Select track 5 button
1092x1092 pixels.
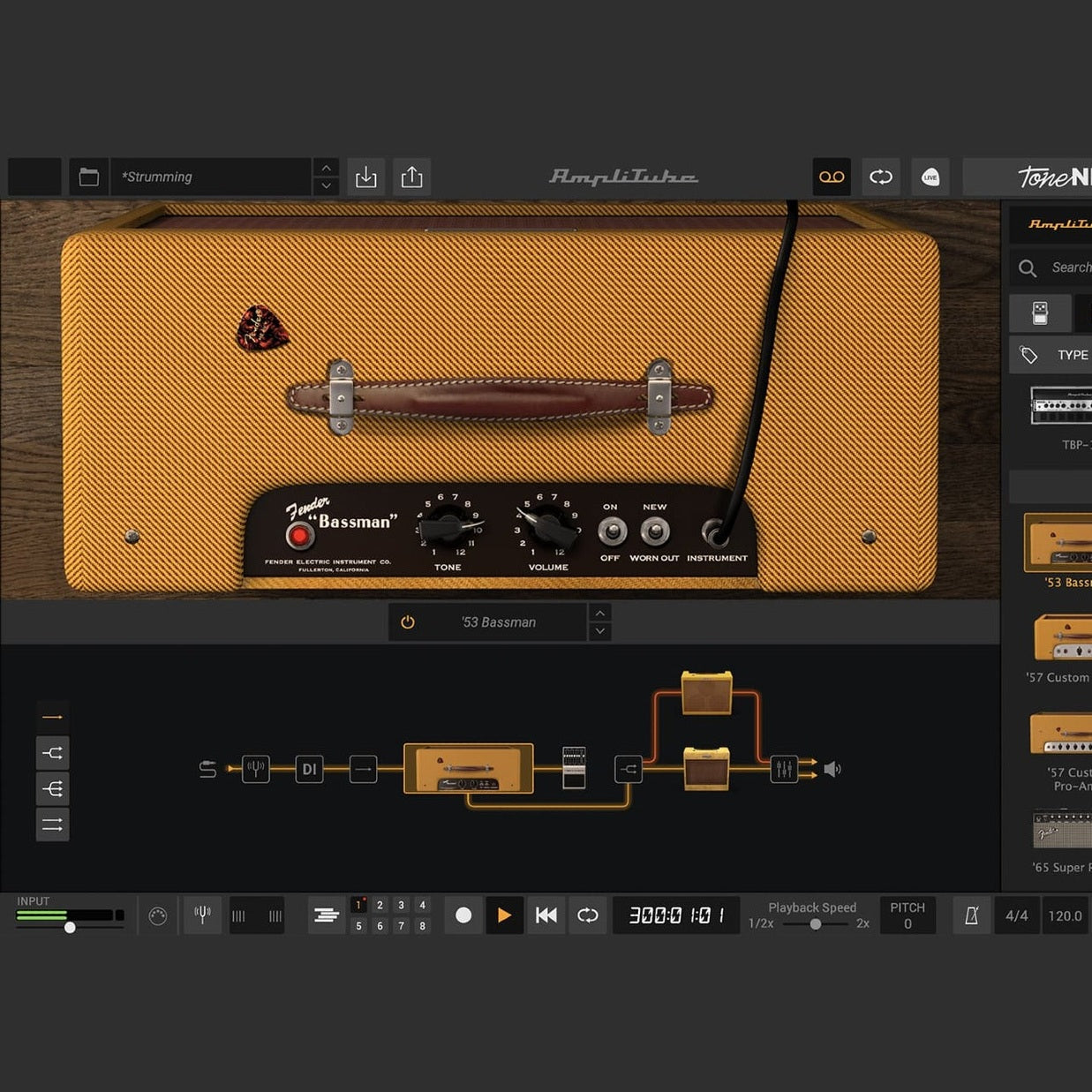358,926
